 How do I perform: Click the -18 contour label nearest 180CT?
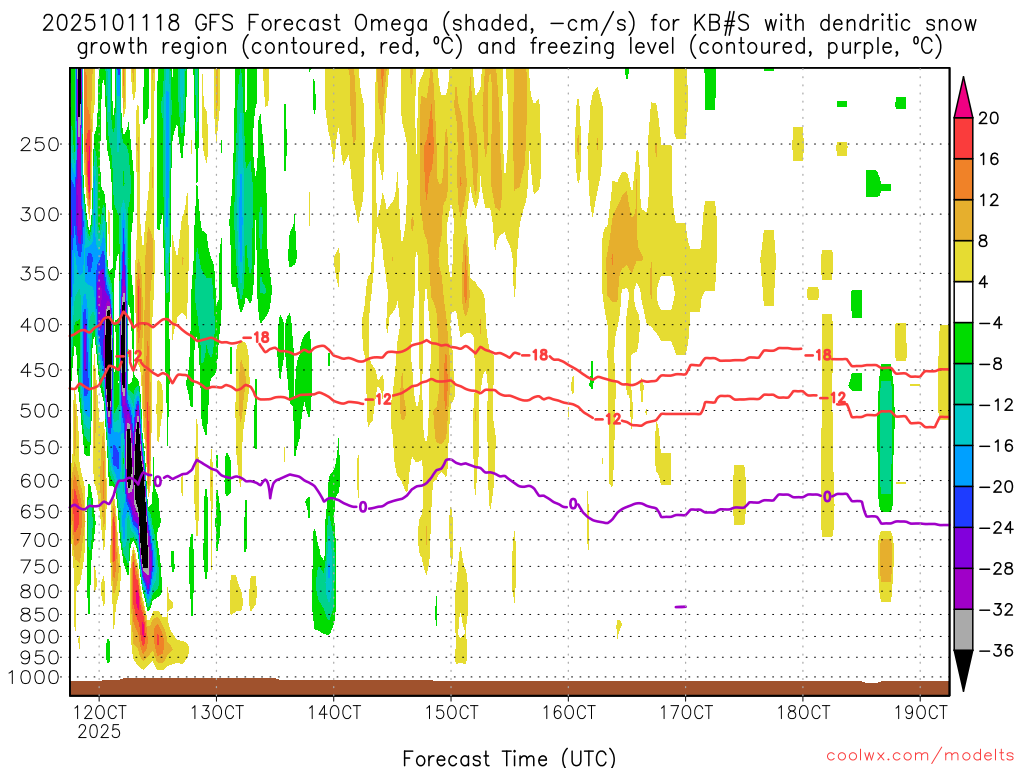(819, 355)
